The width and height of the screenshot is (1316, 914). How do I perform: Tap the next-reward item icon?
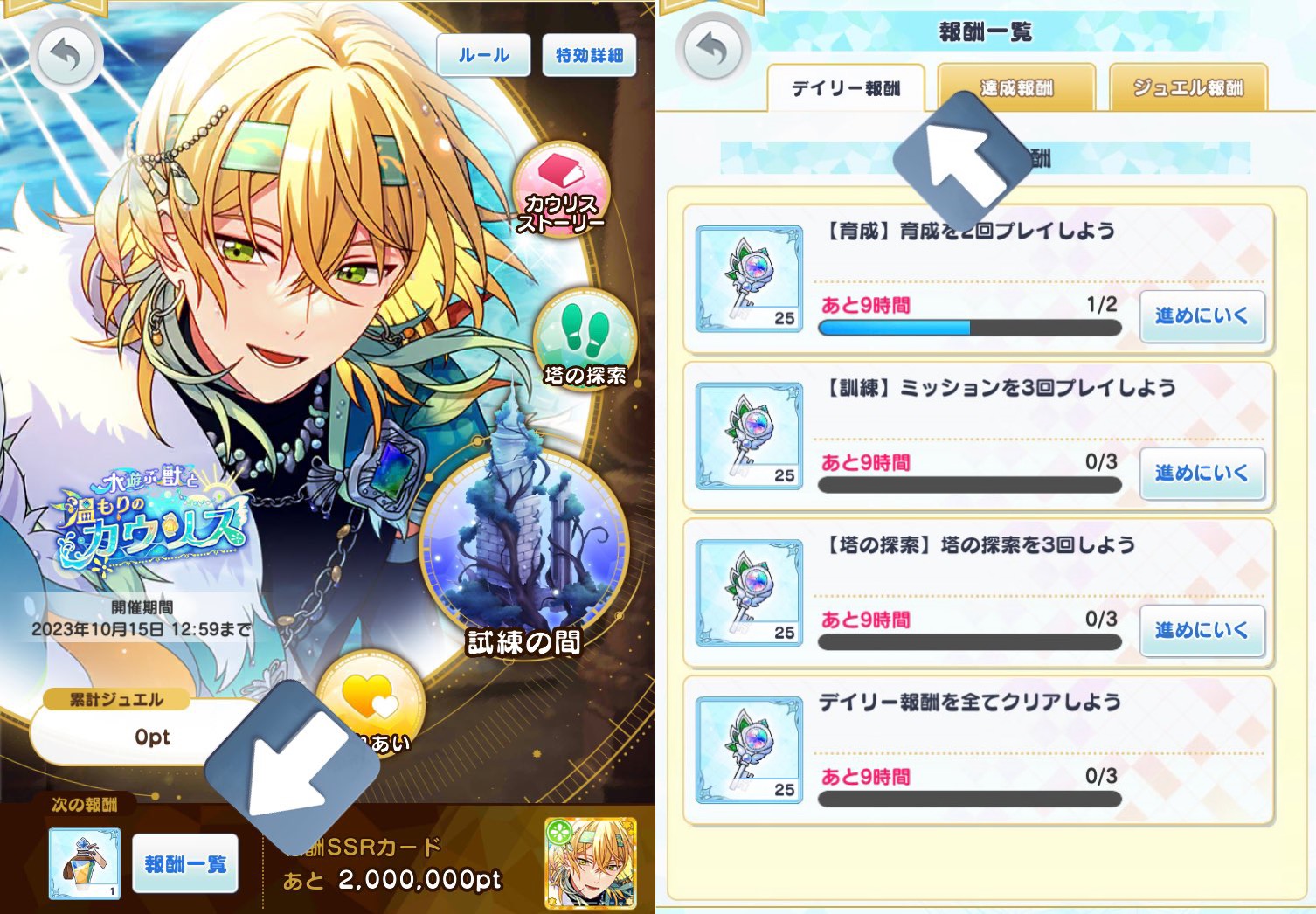point(85,864)
